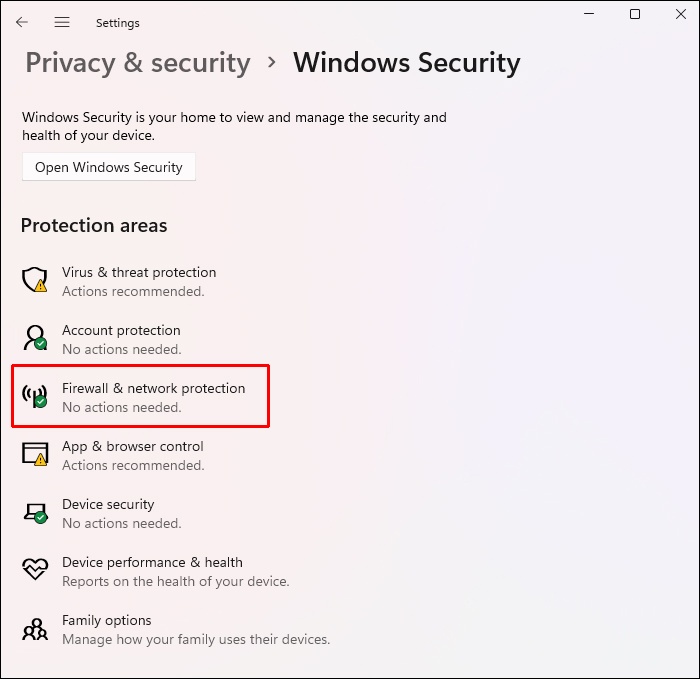This screenshot has height=679, width=700.
Task: Click the Device security laptop icon
Action: pyautogui.click(x=35, y=512)
